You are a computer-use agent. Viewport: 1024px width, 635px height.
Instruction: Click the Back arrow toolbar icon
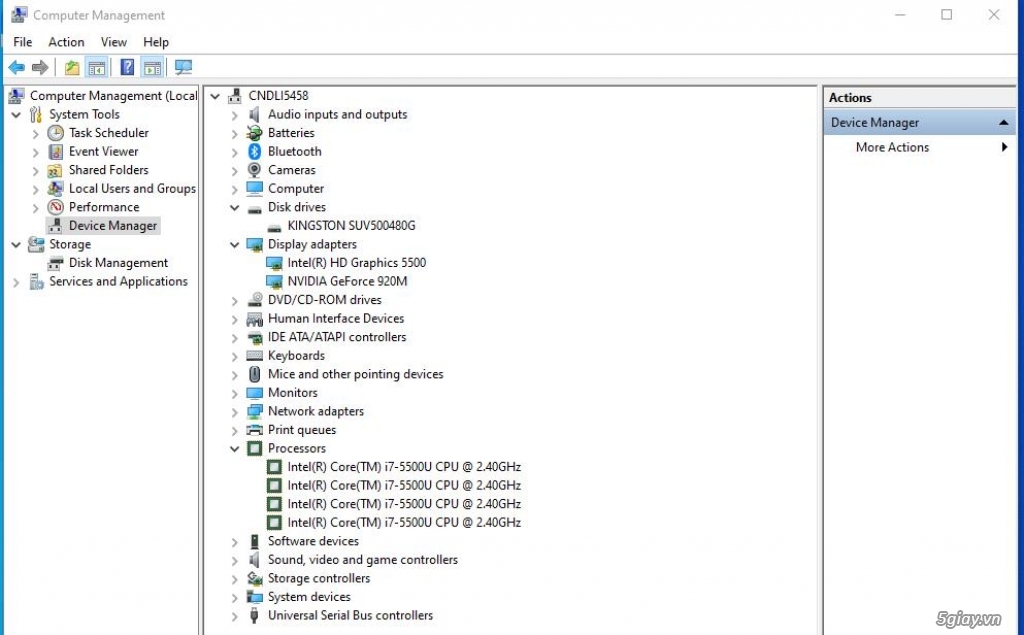pyautogui.click(x=16, y=67)
